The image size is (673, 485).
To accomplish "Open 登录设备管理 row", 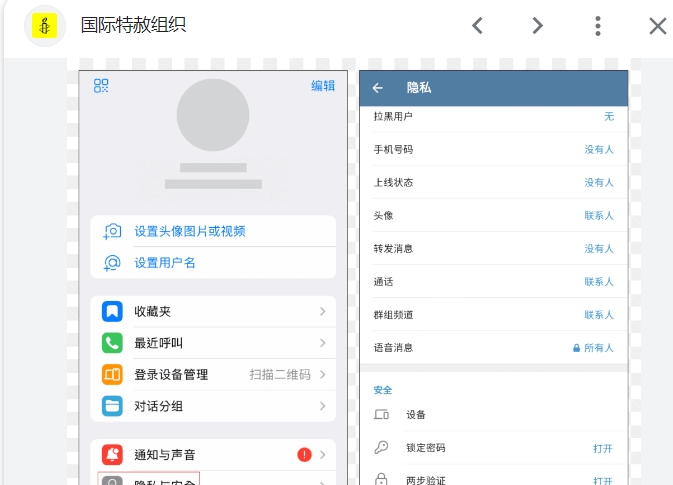I will click(213, 375).
